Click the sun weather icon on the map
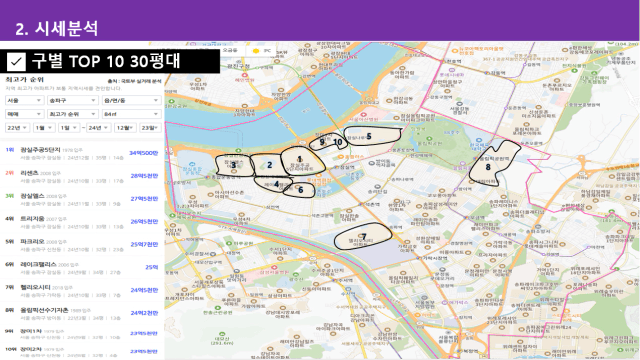 [256, 51]
